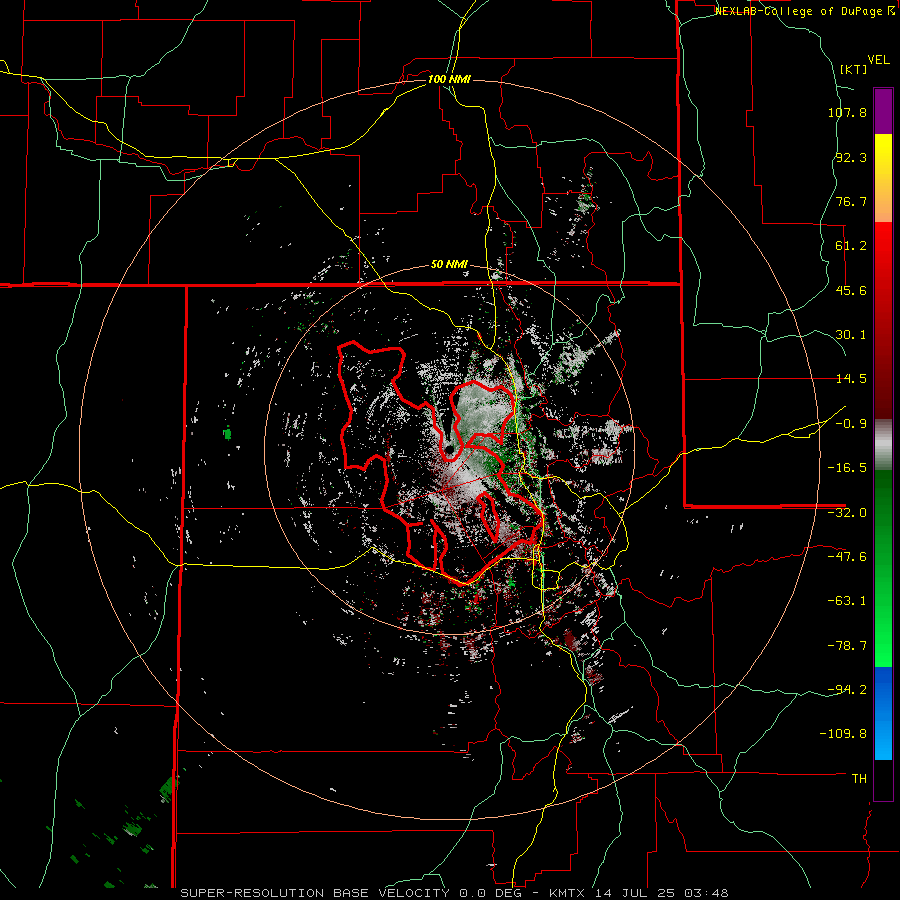Select the -63.1 velocity scale value

[x=847, y=601]
